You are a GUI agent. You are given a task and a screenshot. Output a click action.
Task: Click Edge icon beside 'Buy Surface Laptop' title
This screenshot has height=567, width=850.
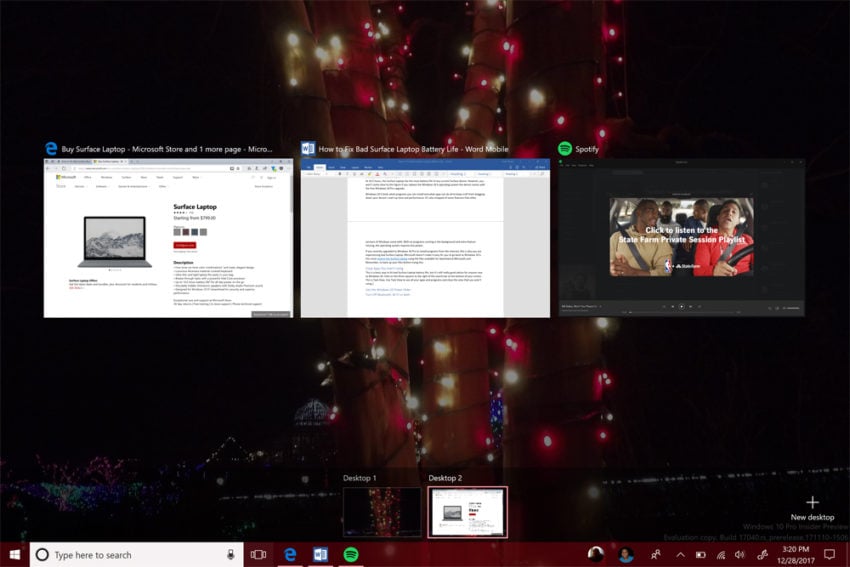pyautogui.click(x=51, y=149)
